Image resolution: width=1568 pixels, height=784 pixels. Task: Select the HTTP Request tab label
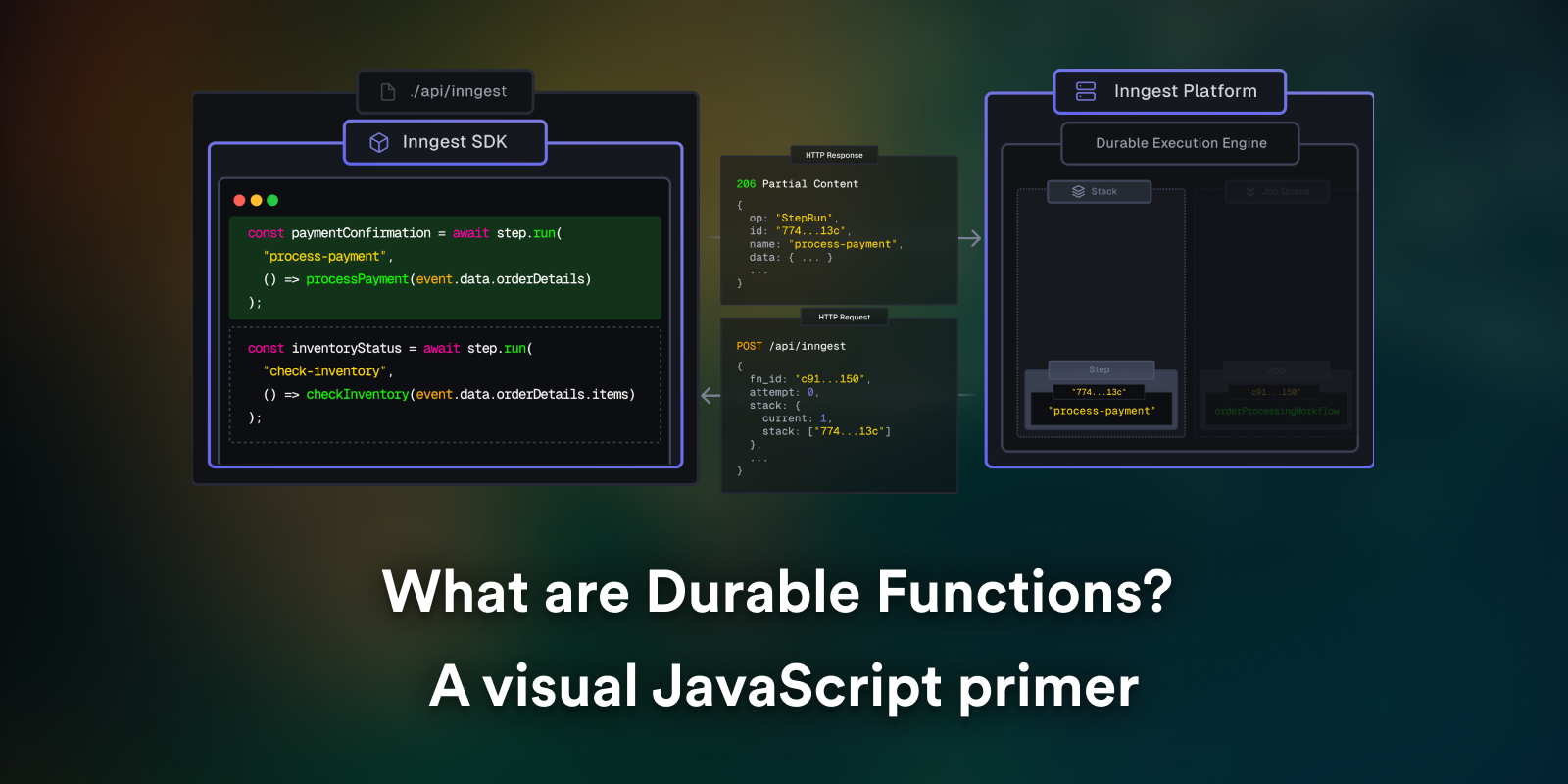844,317
